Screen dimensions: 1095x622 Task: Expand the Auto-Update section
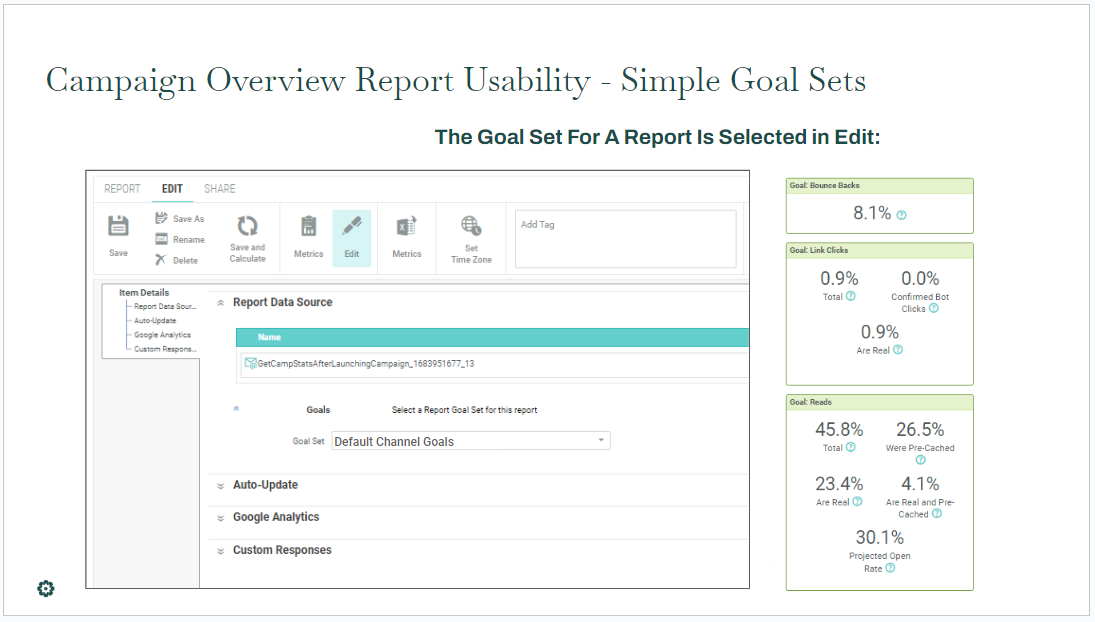265,485
